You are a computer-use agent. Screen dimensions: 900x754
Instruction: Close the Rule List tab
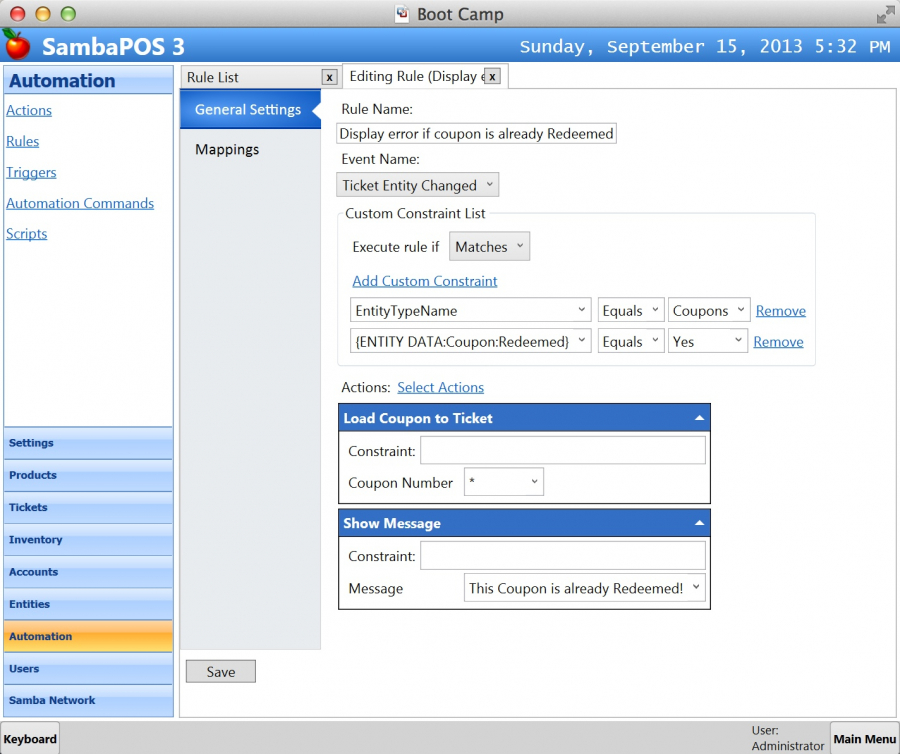click(x=329, y=77)
